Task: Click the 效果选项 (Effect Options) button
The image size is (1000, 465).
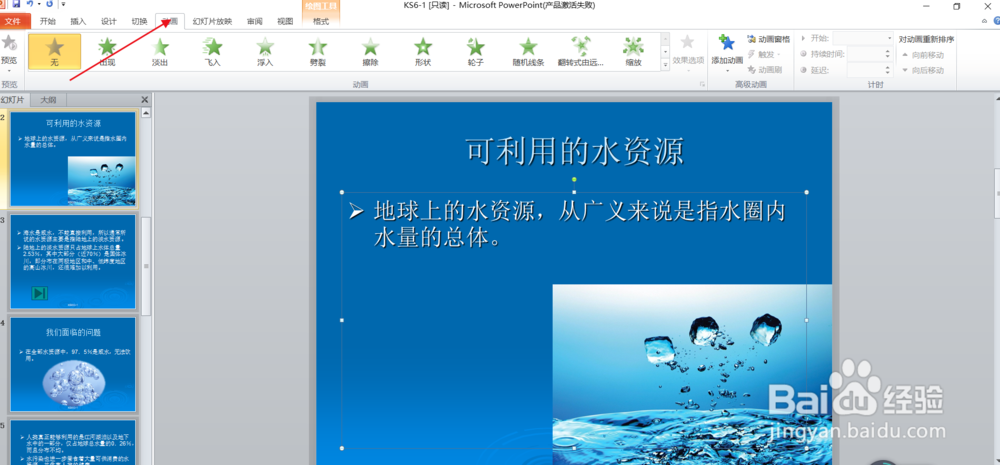Action: point(688,50)
